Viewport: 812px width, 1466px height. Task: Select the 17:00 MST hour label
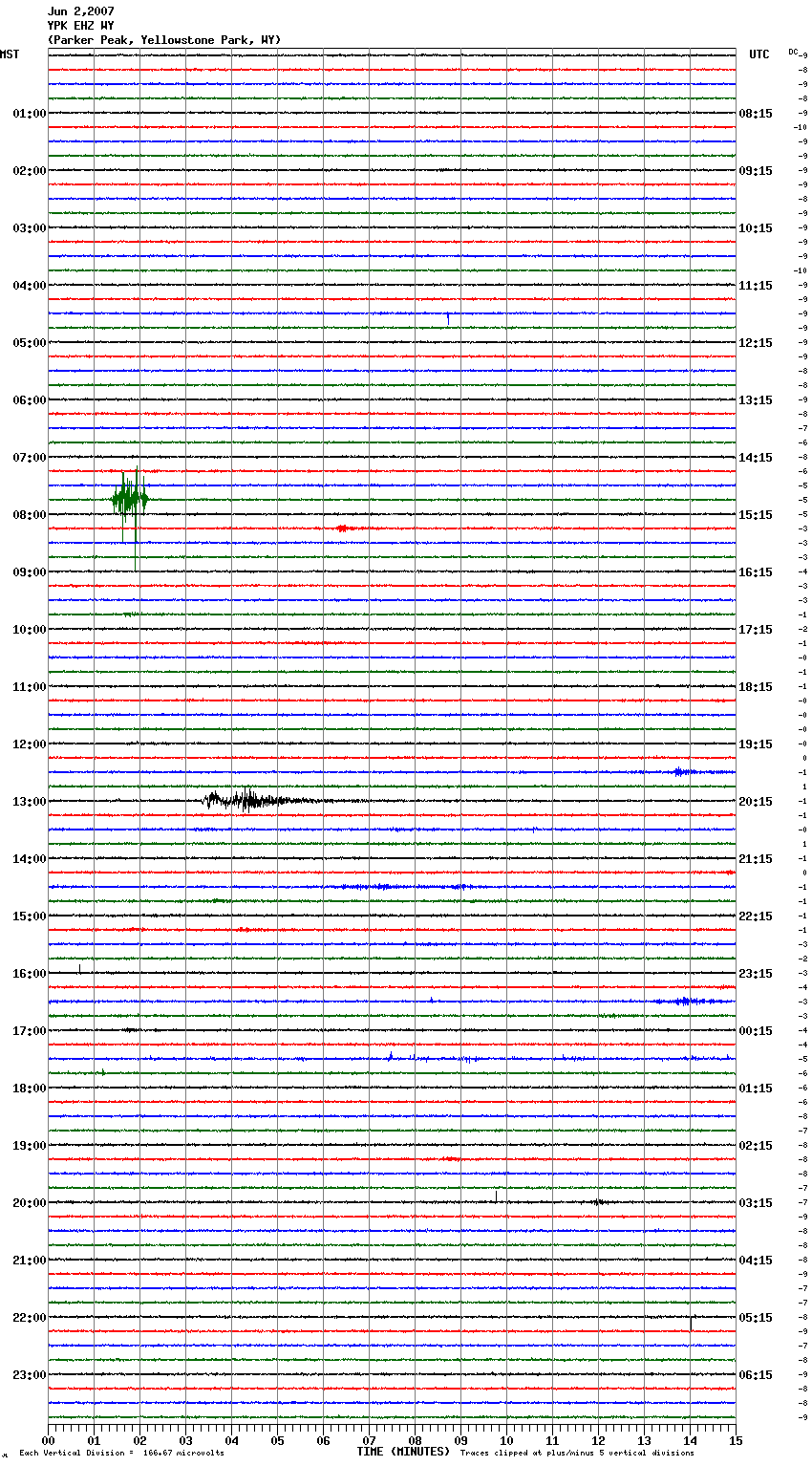pos(30,1031)
